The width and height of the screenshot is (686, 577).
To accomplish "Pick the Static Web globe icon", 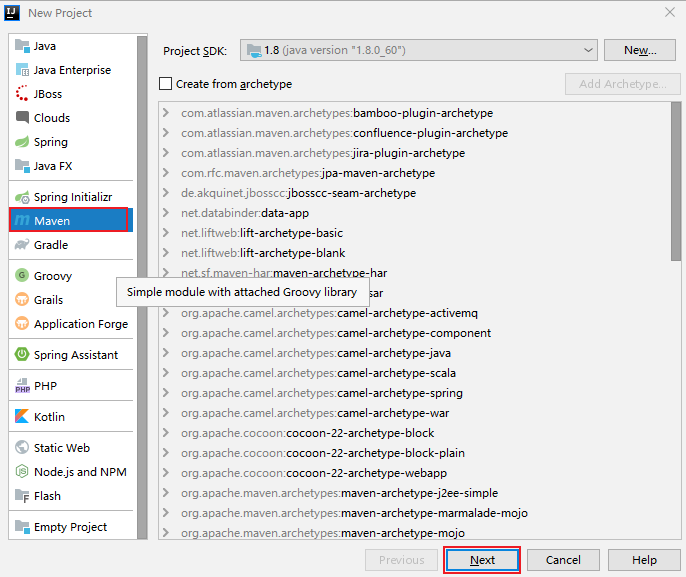I will [22, 447].
